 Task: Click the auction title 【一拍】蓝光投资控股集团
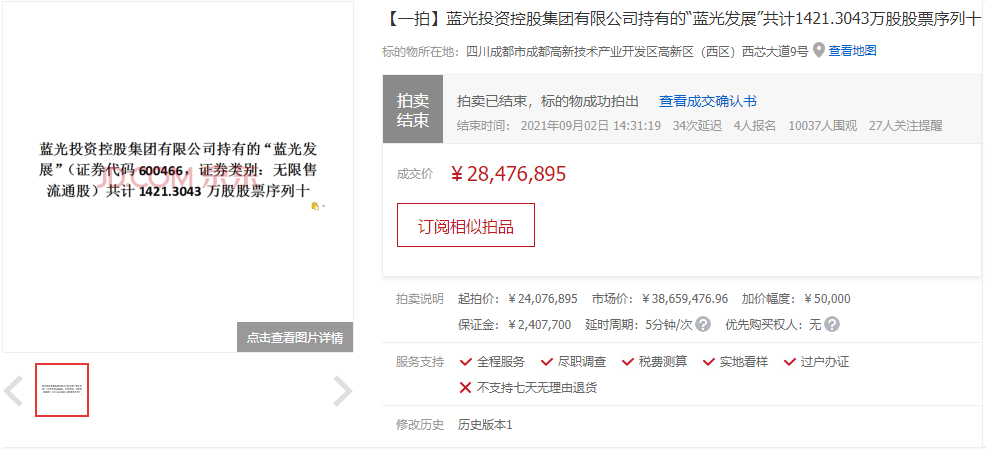681,20
